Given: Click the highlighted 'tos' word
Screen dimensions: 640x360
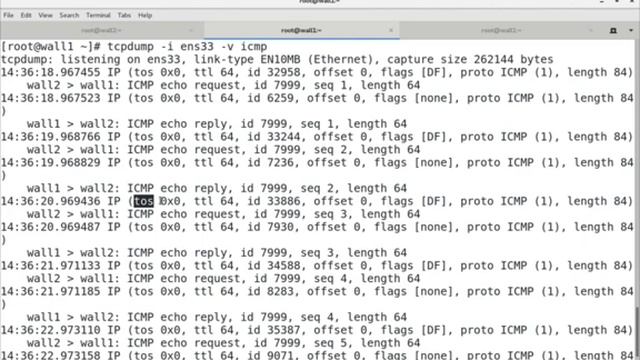Looking at the screenshot, I should [x=144, y=201].
